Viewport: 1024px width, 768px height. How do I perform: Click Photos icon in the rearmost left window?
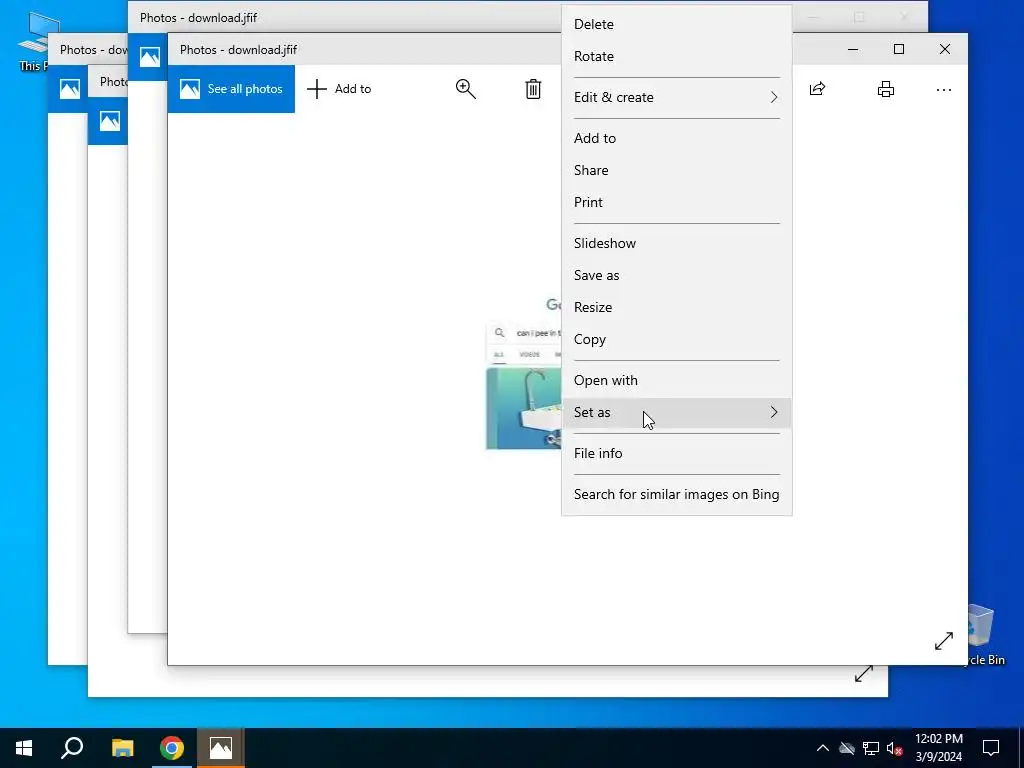[70, 89]
